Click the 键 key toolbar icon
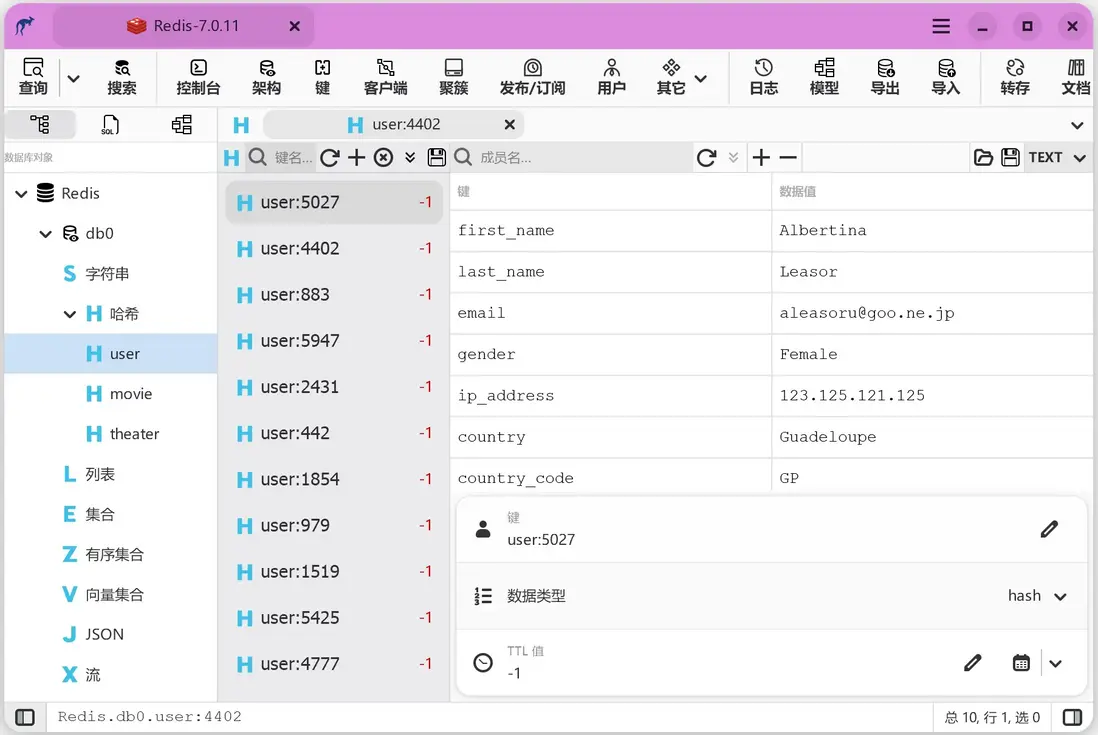 (322, 77)
